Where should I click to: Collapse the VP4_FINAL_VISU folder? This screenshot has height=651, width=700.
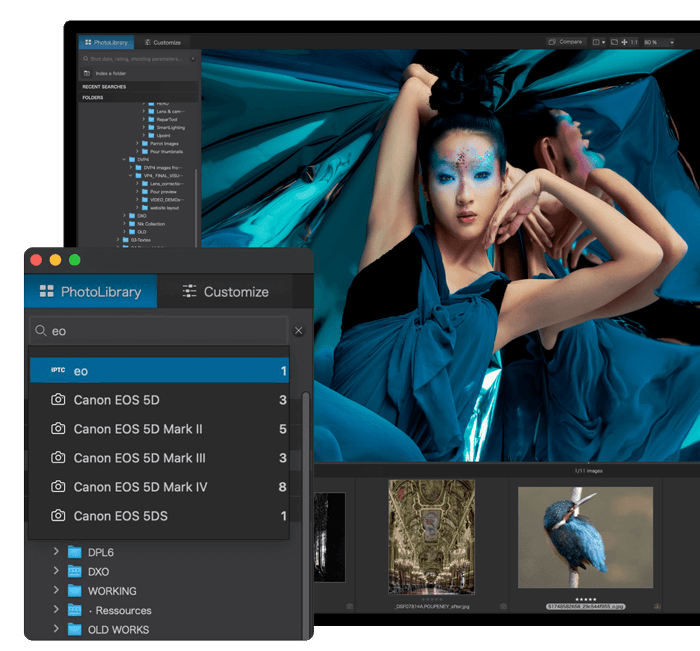pos(131,175)
